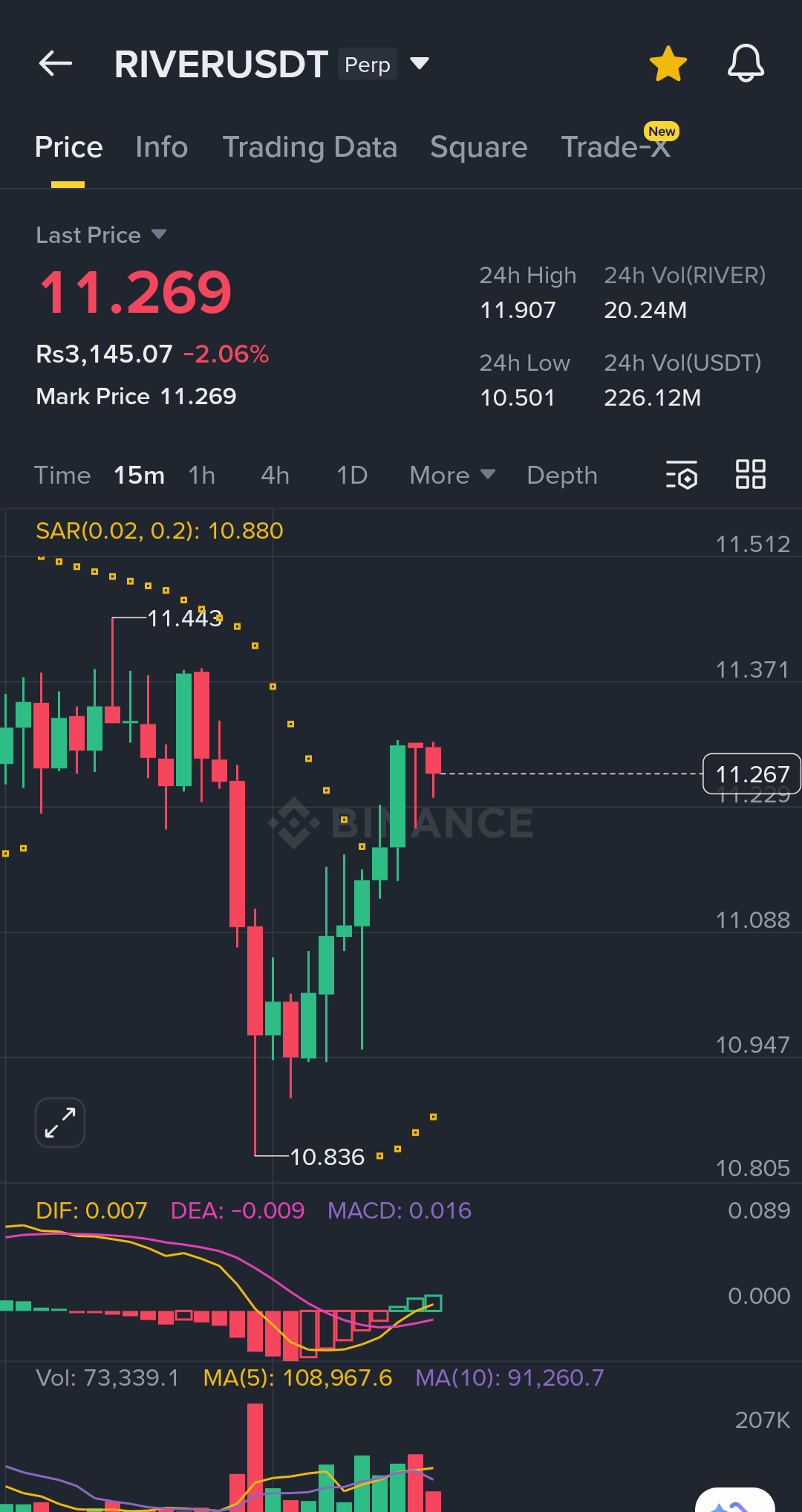
Task: Tap the 10.836 low marker
Action: pyautogui.click(x=327, y=1157)
